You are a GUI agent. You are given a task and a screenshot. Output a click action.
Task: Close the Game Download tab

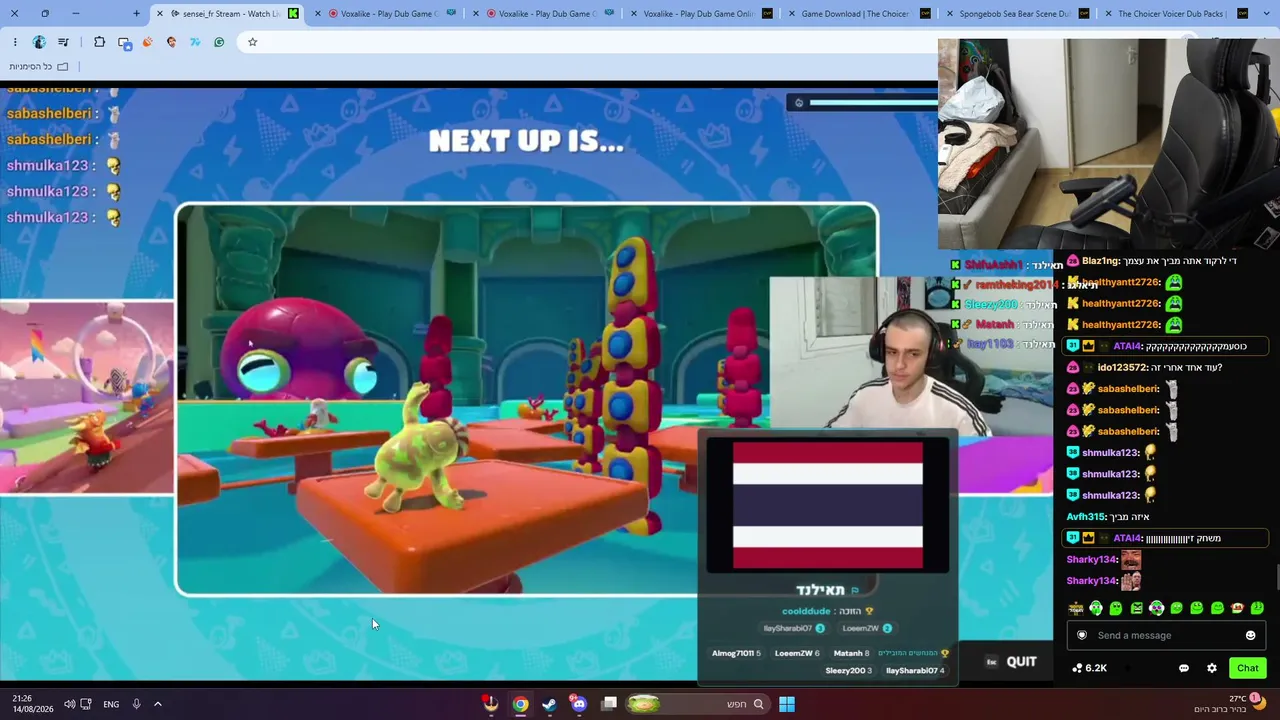[x=790, y=14]
